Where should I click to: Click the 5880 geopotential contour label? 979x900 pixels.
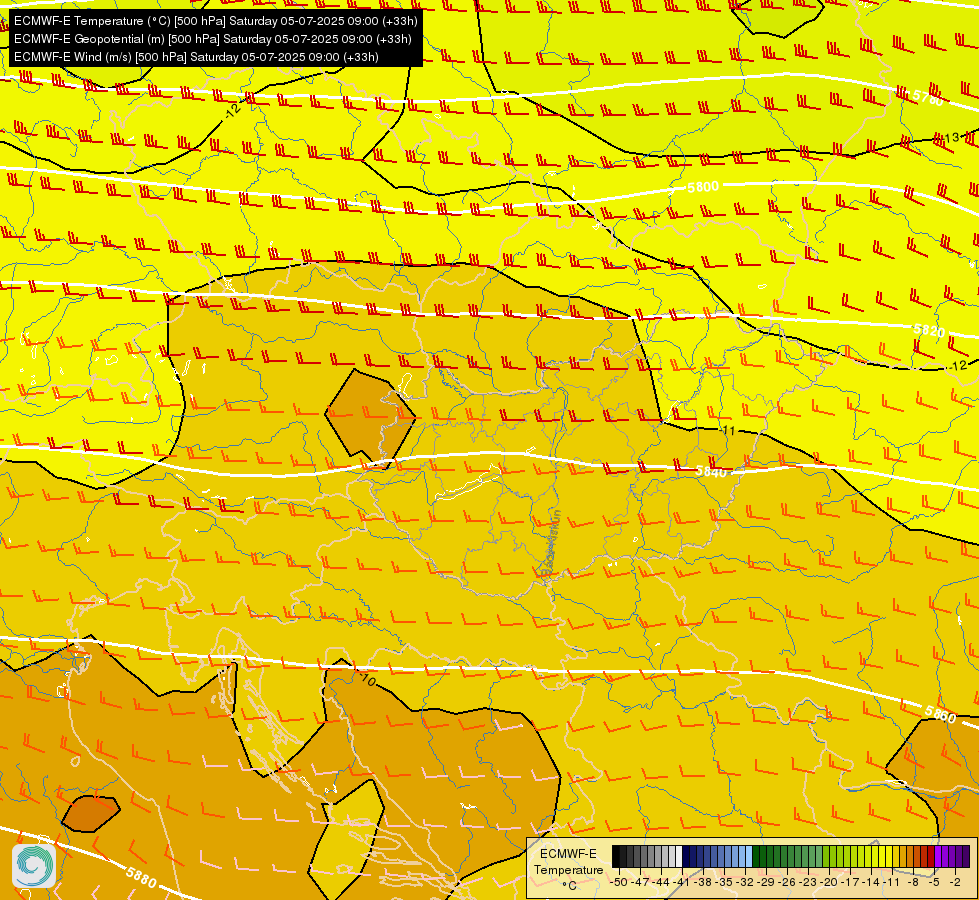pos(140,877)
